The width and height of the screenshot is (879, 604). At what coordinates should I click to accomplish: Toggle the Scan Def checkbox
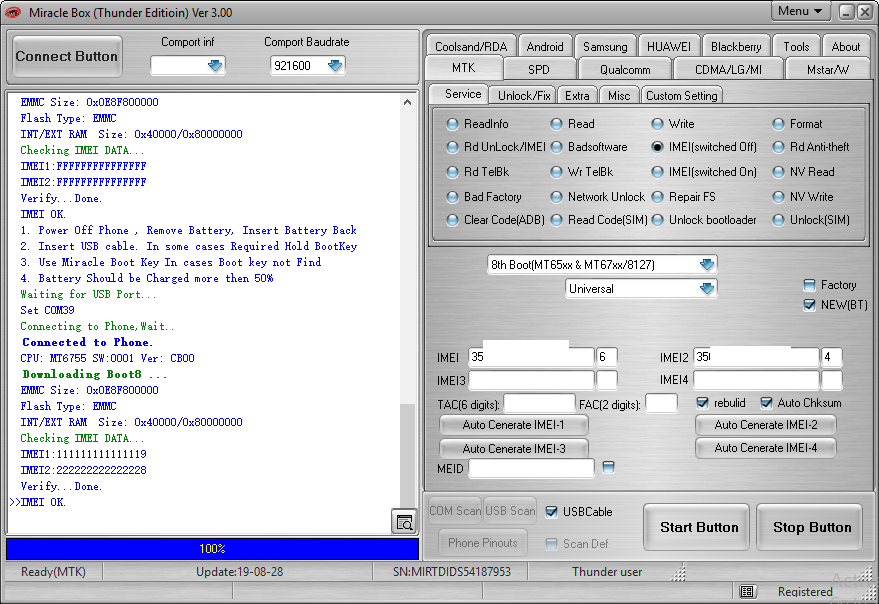point(551,543)
